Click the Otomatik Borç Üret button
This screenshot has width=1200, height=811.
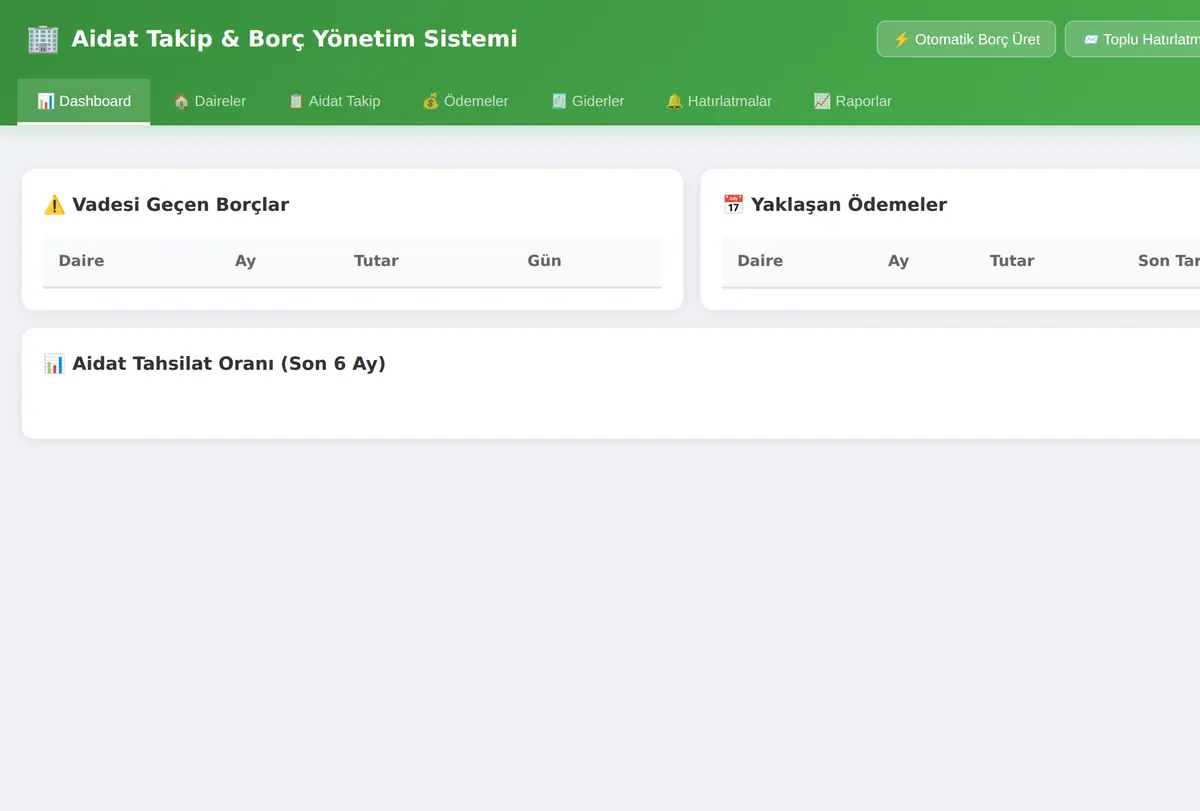tap(966, 39)
